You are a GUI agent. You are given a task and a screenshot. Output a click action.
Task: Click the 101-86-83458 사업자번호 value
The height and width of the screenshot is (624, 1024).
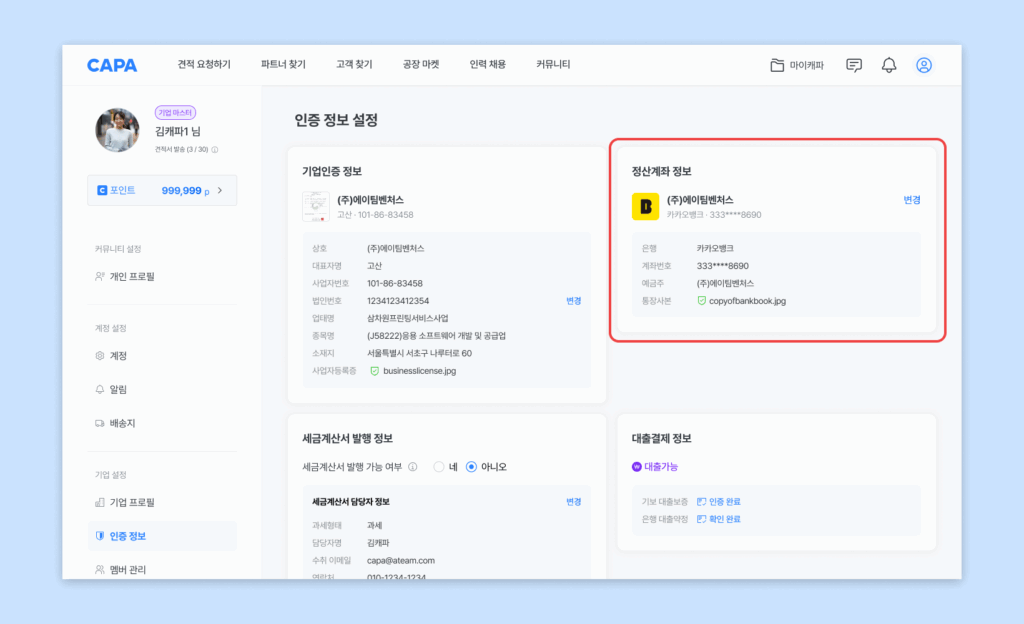coord(394,283)
